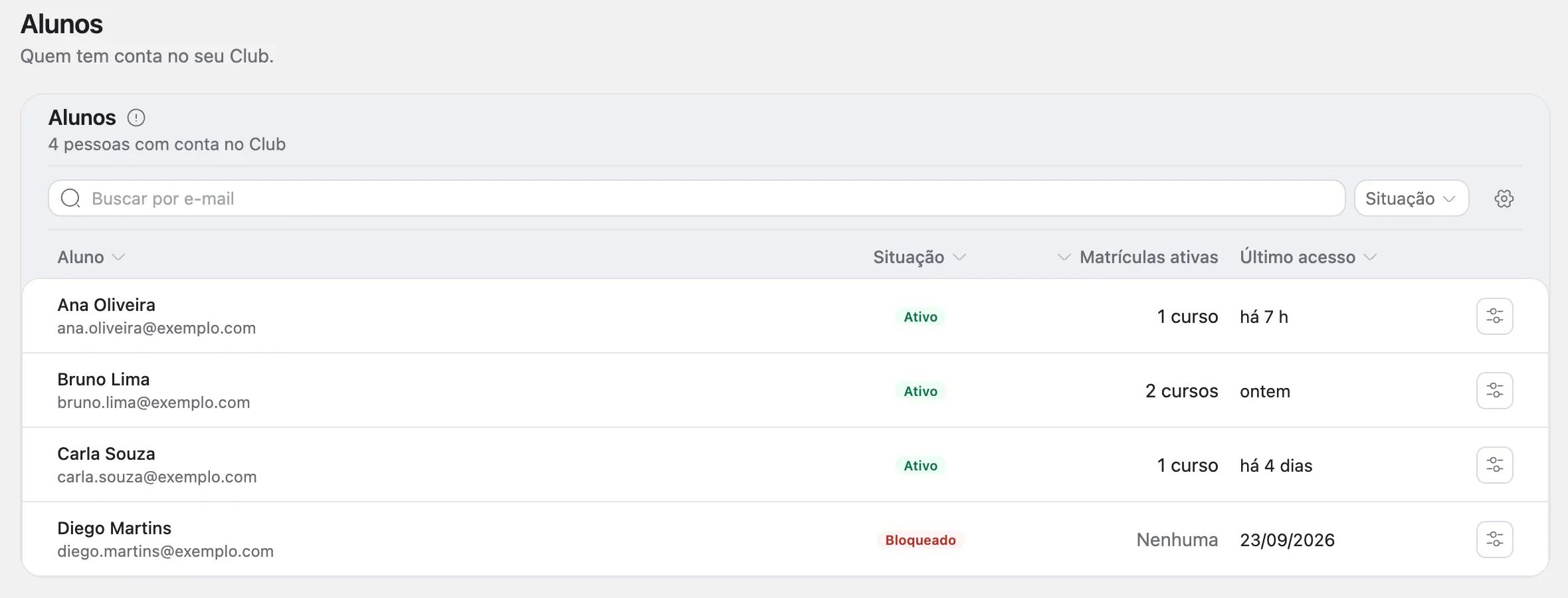Click the magnifier icon in the search box
This screenshot has height=598, width=1568.
pos(70,198)
